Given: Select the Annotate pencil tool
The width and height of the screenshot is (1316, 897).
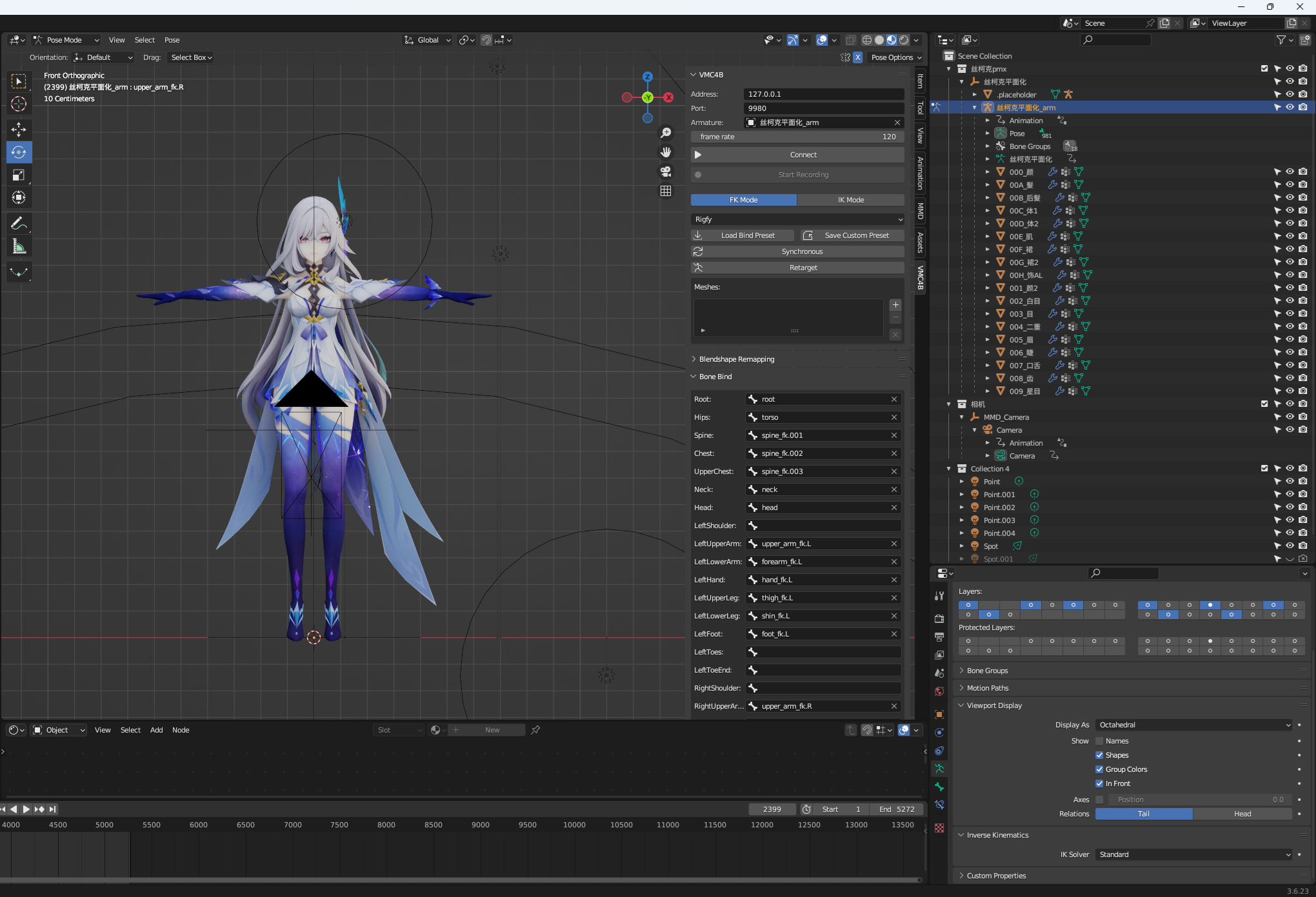Looking at the screenshot, I should pyautogui.click(x=19, y=224).
